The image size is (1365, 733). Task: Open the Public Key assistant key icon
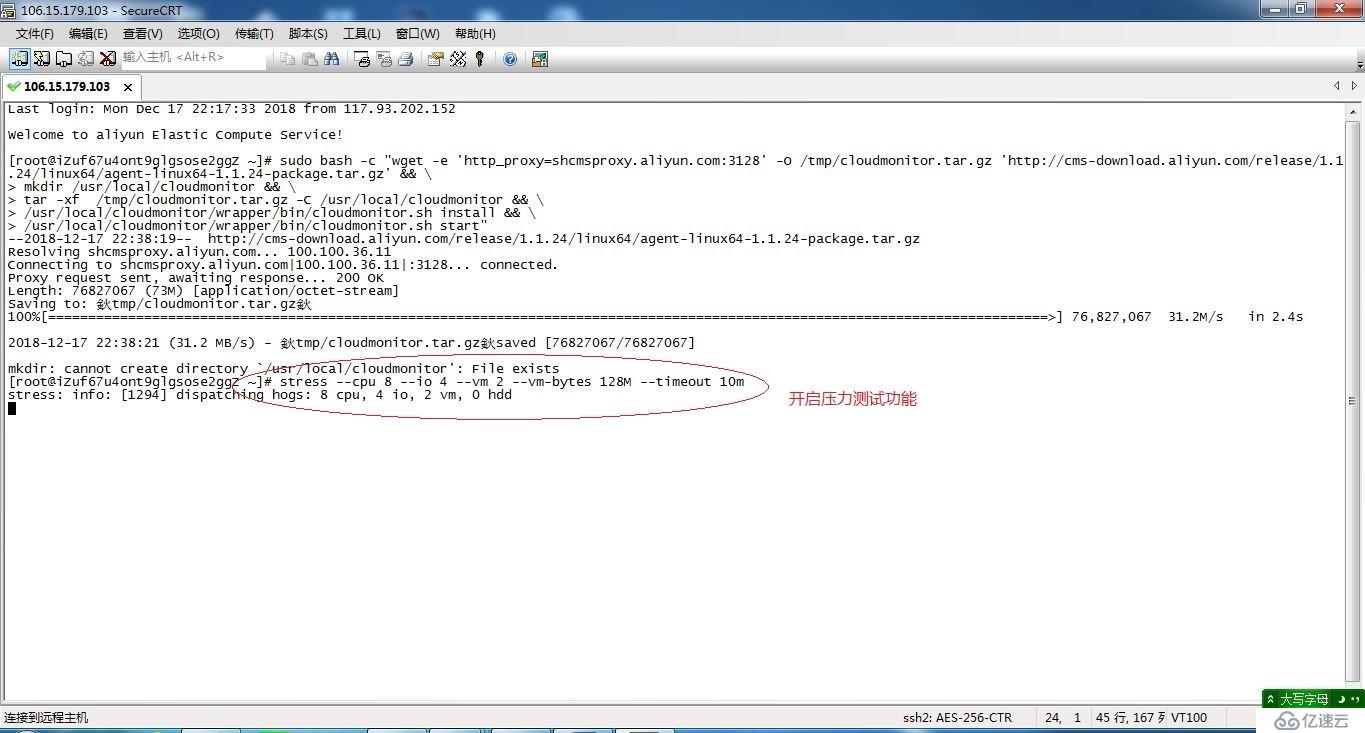coord(480,59)
